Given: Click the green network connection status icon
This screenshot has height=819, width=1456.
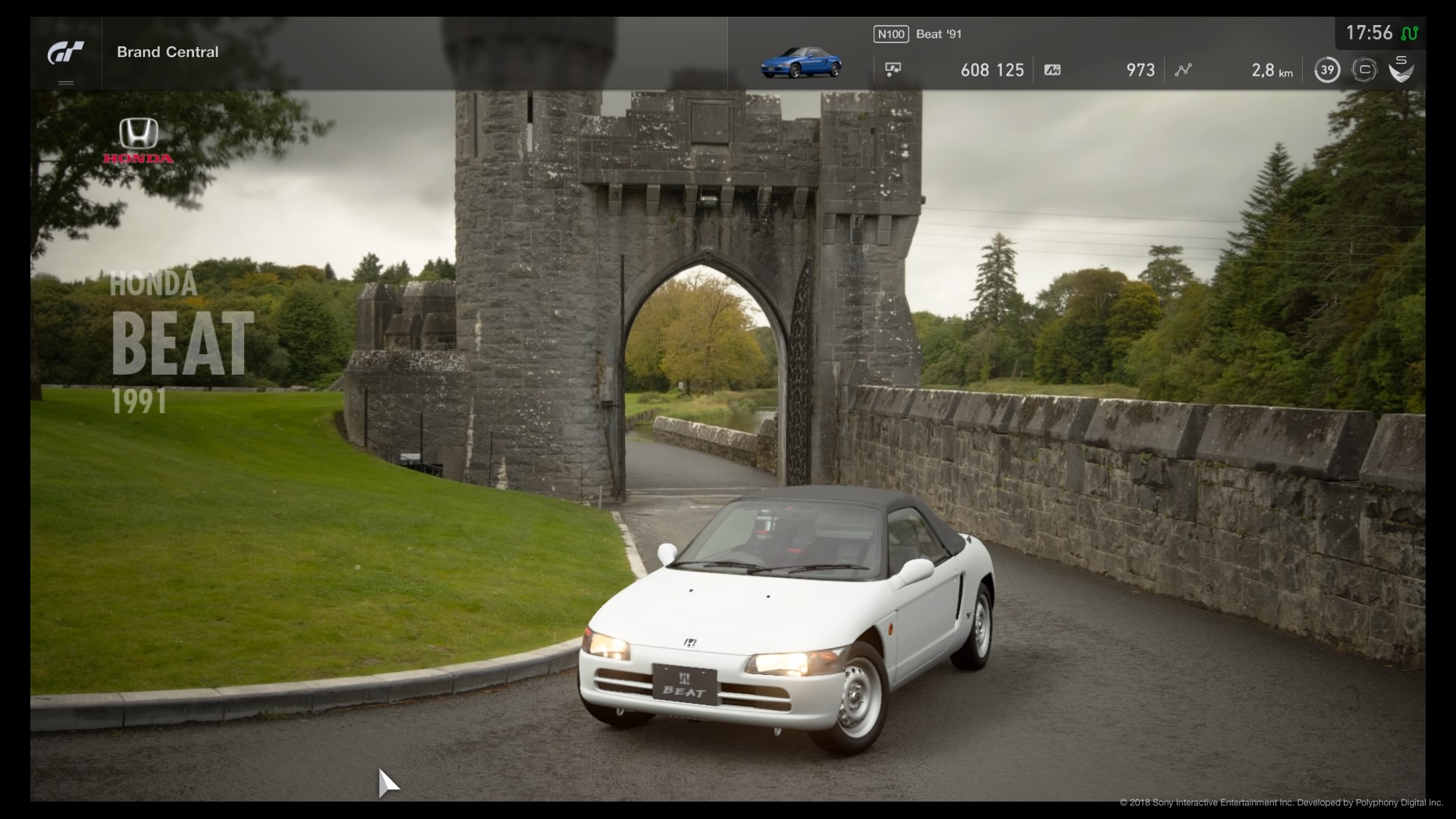Looking at the screenshot, I should 1409,33.
